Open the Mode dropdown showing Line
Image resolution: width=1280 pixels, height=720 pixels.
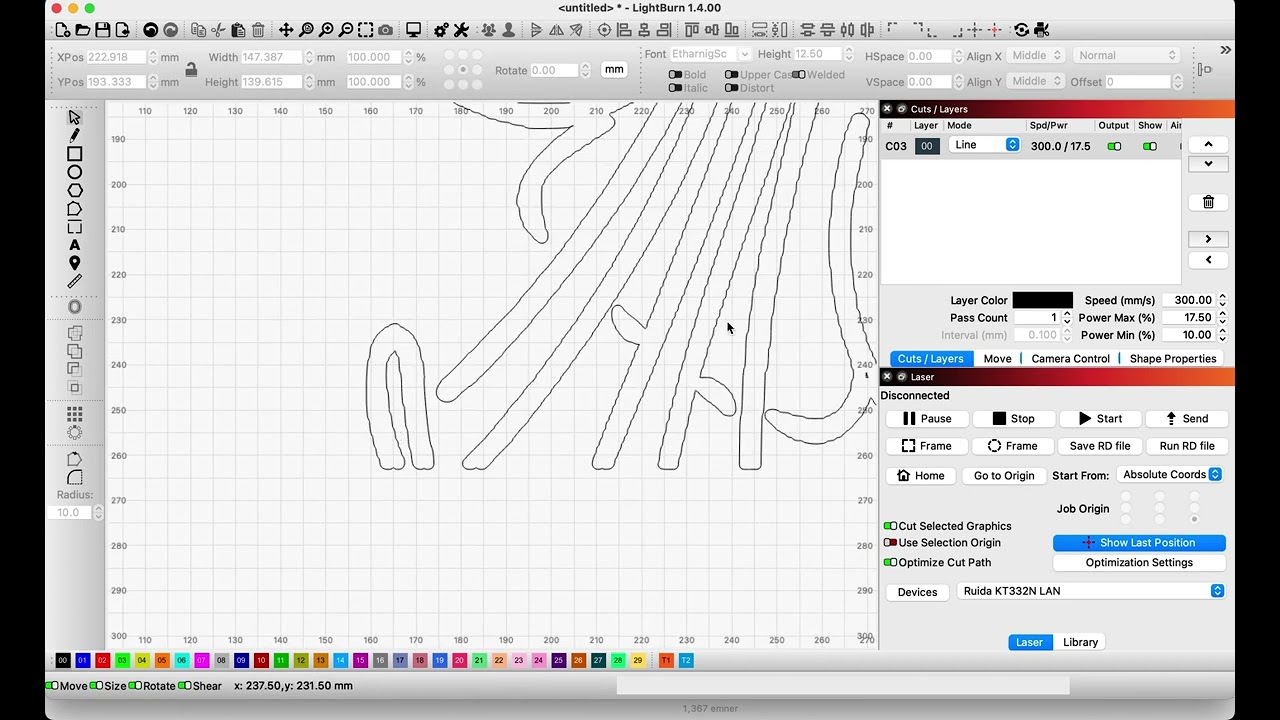tap(984, 145)
